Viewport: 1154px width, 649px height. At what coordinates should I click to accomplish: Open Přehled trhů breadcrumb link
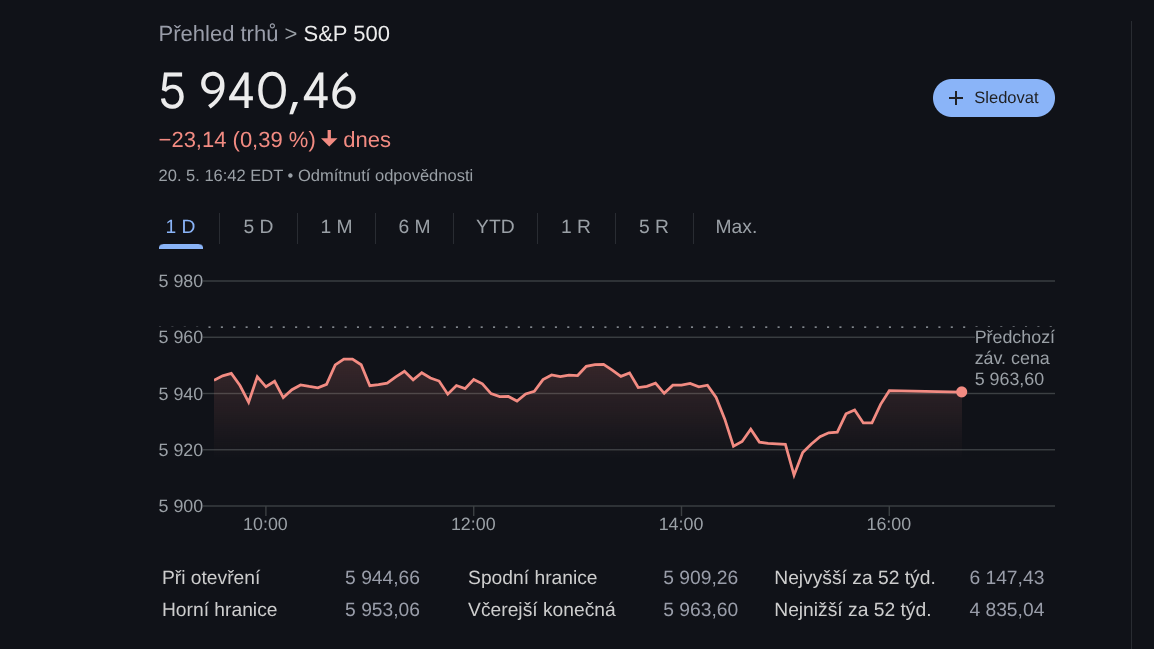pos(219,34)
